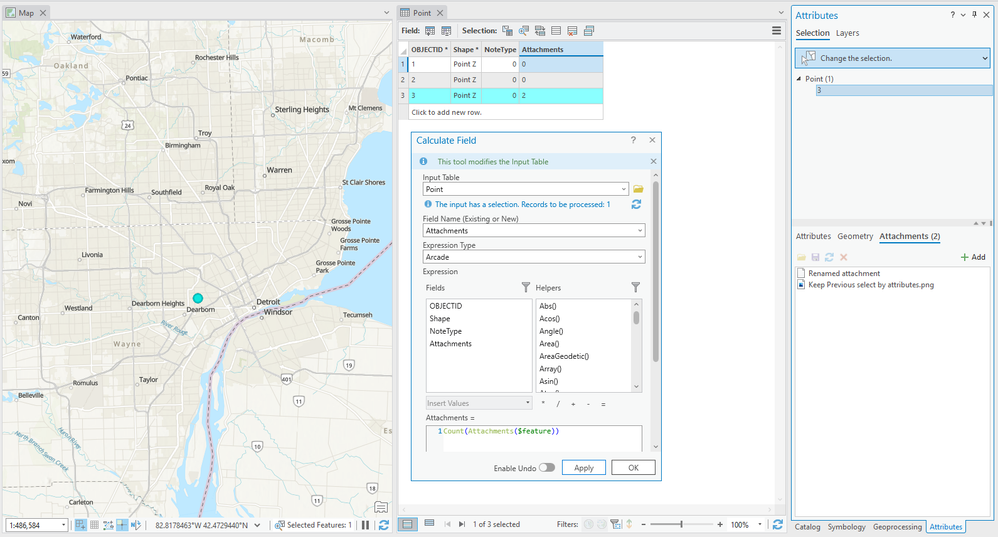
Task: Toggle show selected records view
Action: tap(429, 524)
